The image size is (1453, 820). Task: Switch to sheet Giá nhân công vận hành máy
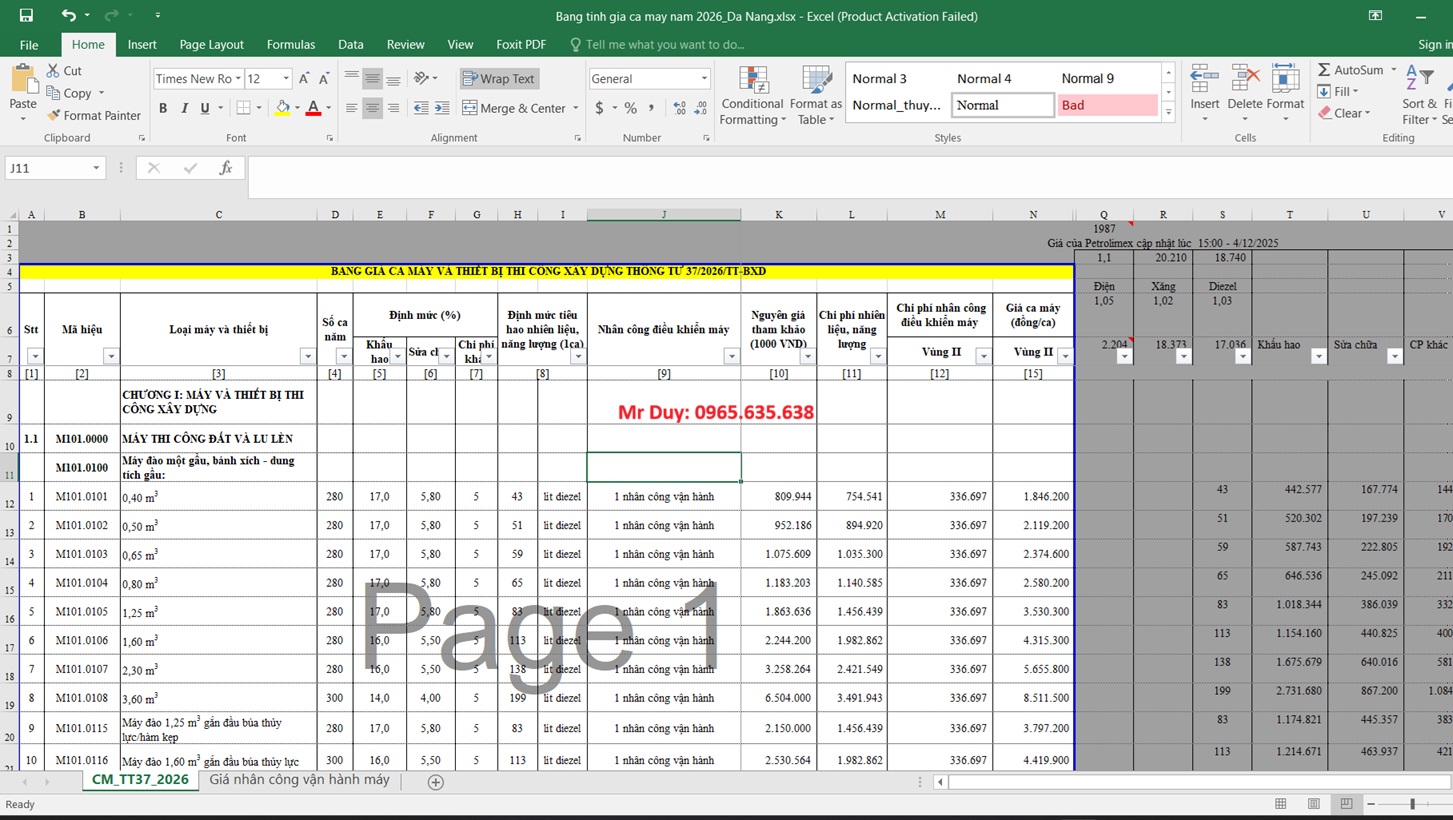pos(299,780)
